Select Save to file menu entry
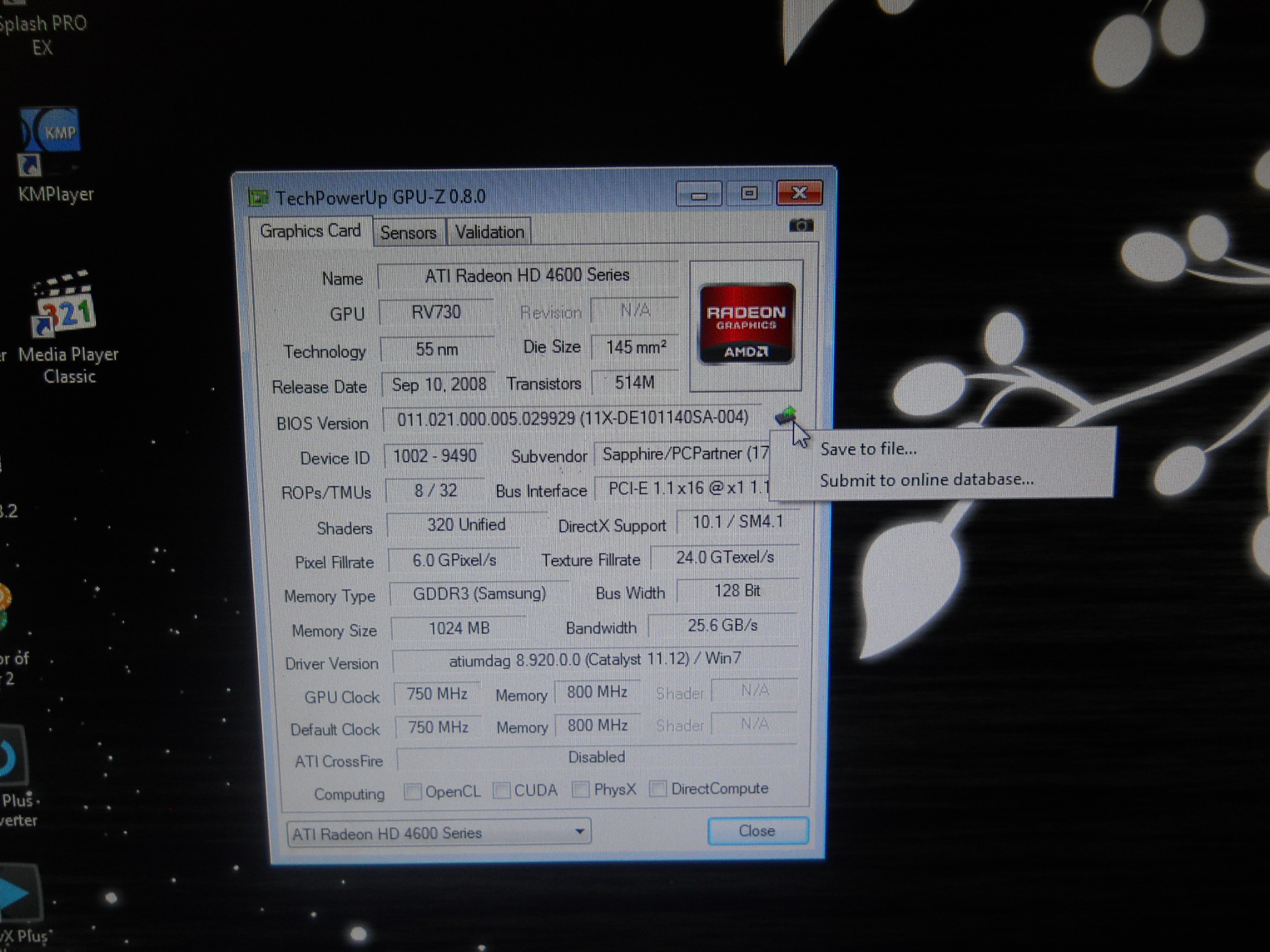This screenshot has height=952, width=1270. (x=868, y=449)
